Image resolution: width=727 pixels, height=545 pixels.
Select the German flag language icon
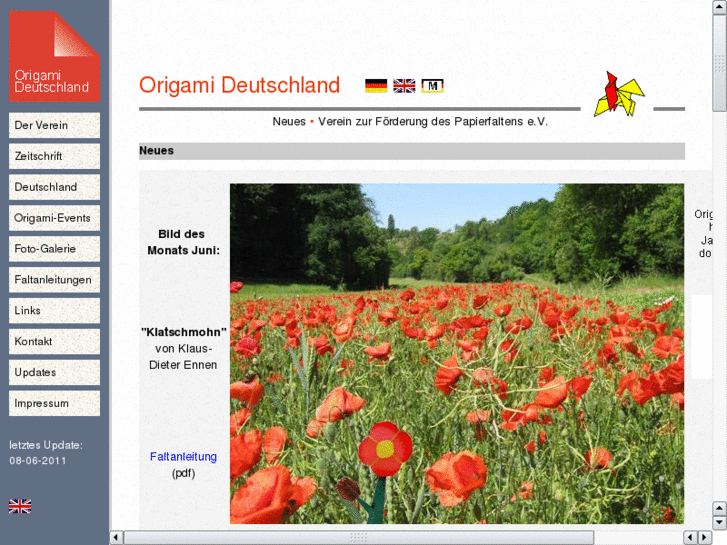[x=376, y=86]
